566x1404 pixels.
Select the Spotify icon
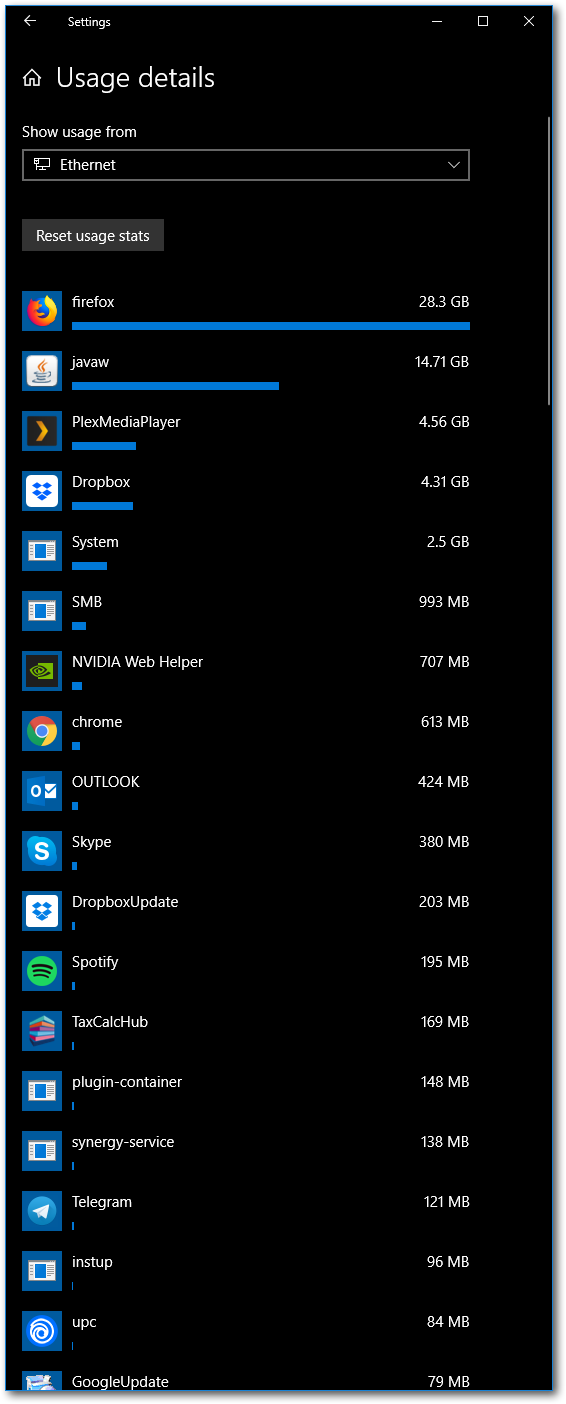42,971
